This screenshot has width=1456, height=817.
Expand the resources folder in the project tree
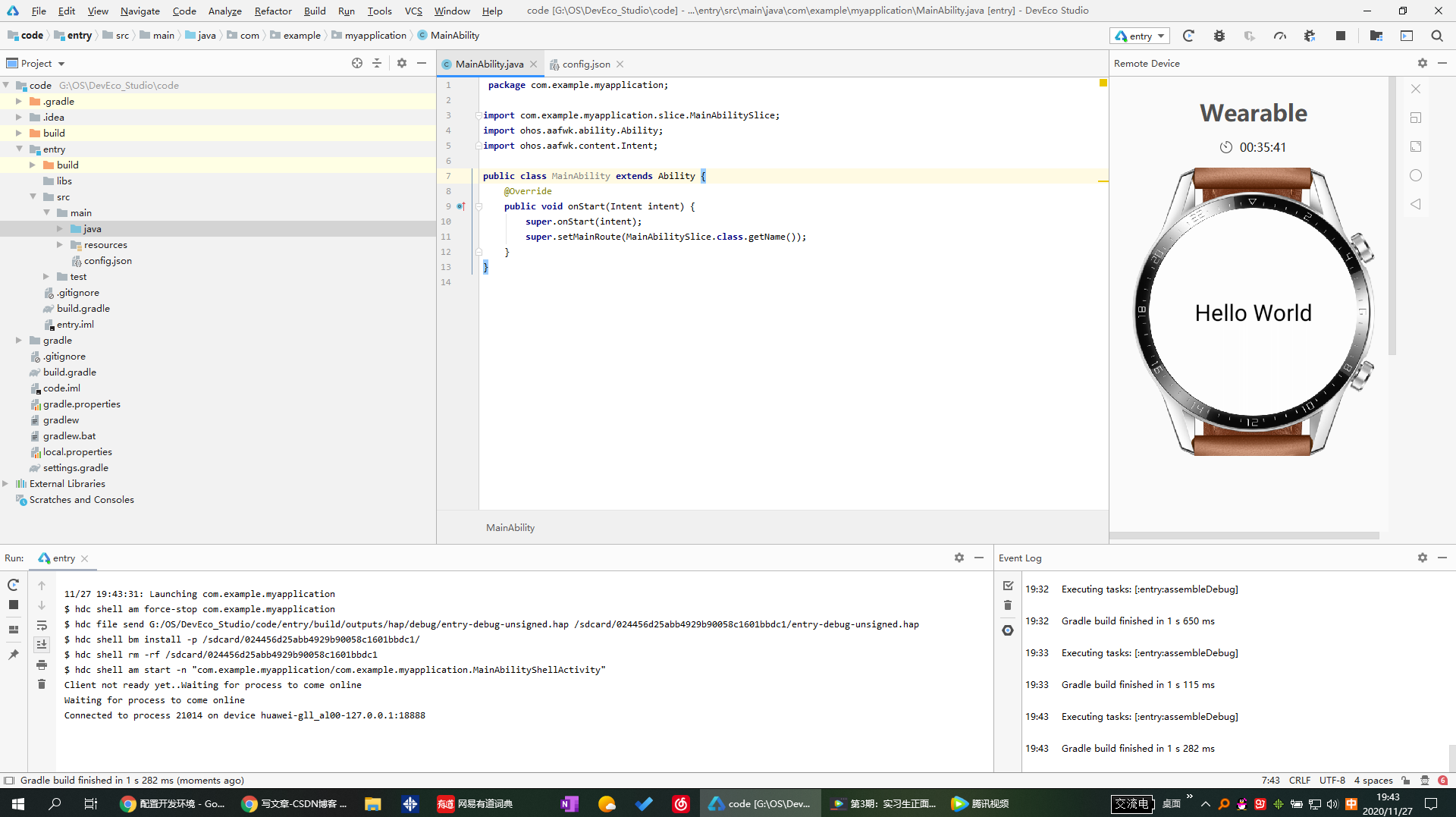point(60,245)
